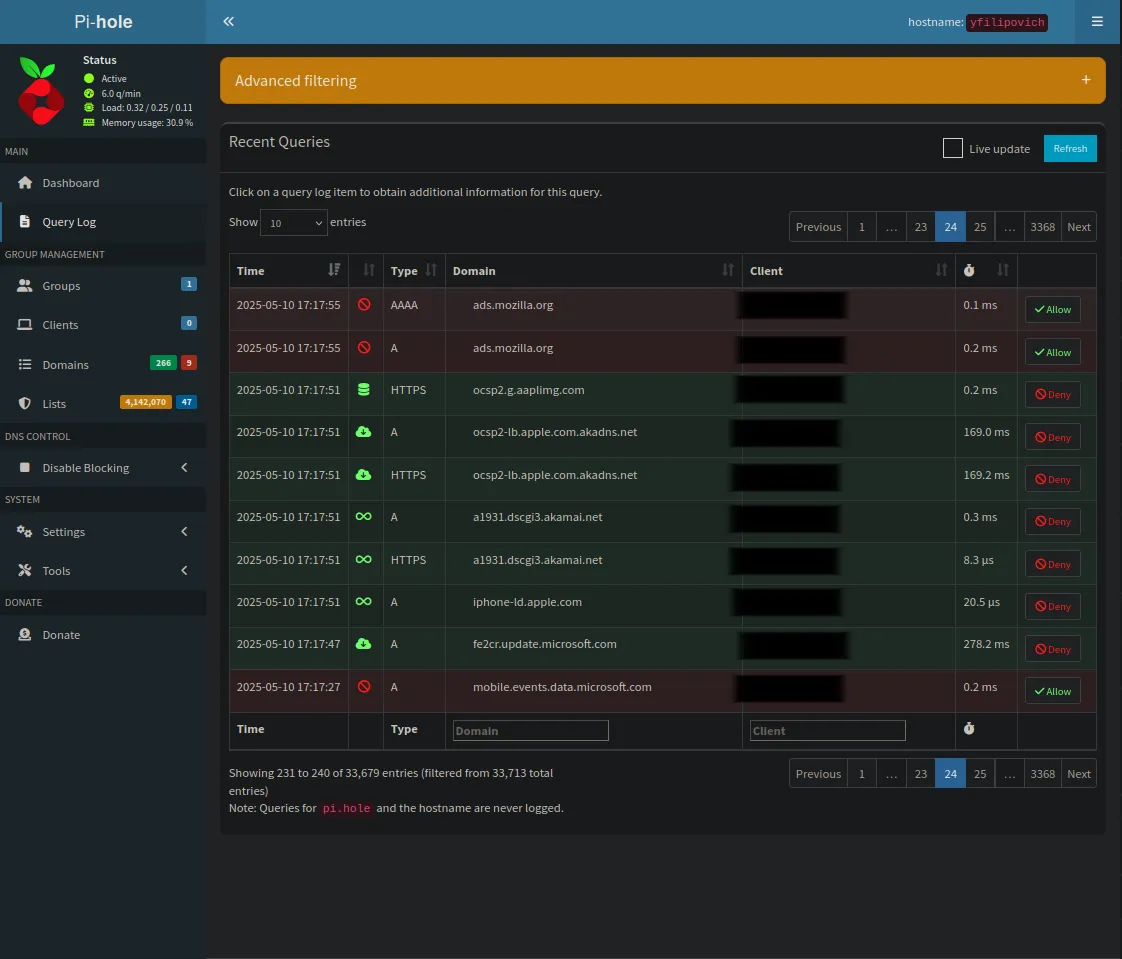Click the Domain filter input field

click(x=530, y=730)
